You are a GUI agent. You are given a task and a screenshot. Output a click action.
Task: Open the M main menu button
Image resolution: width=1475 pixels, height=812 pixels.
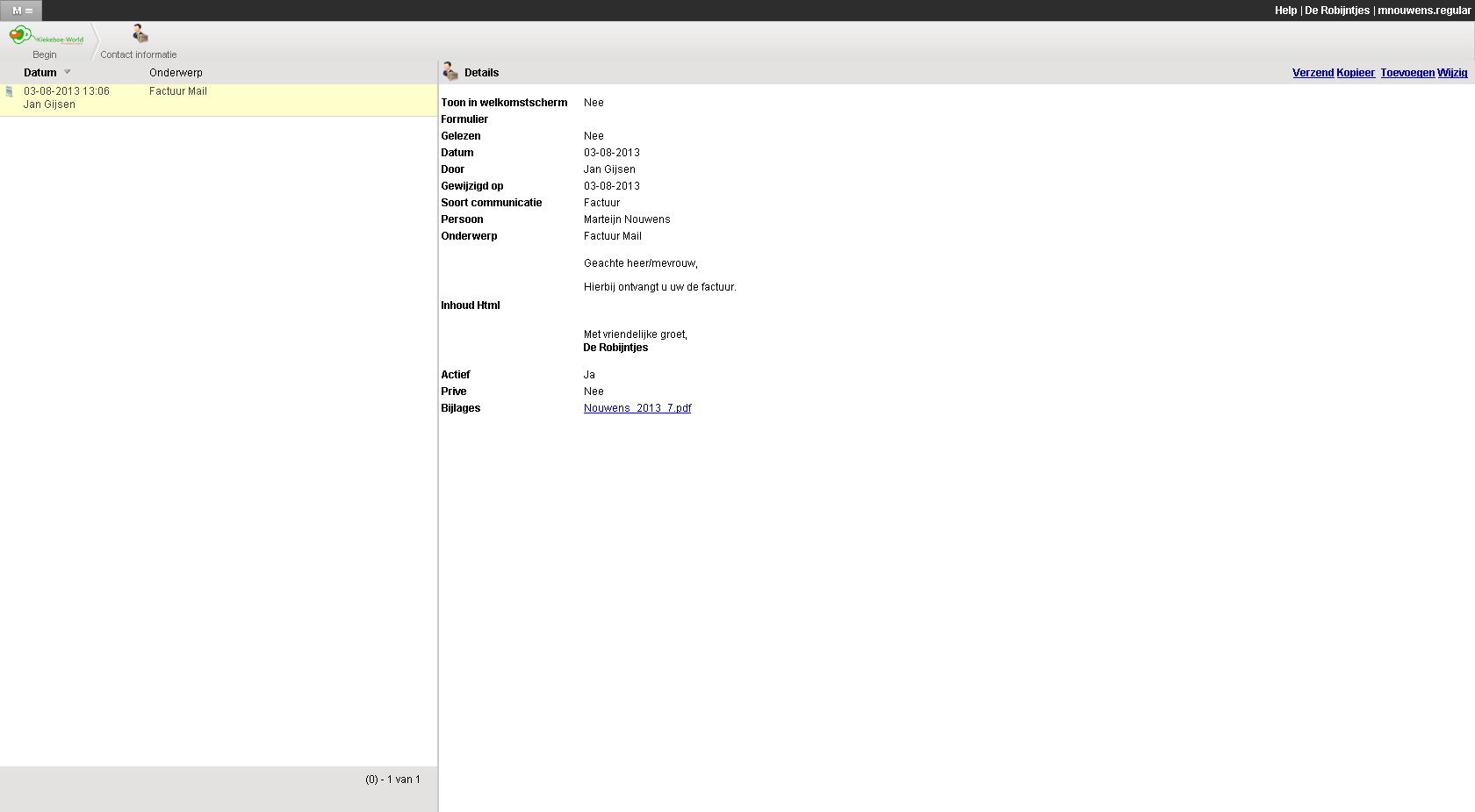(x=21, y=11)
